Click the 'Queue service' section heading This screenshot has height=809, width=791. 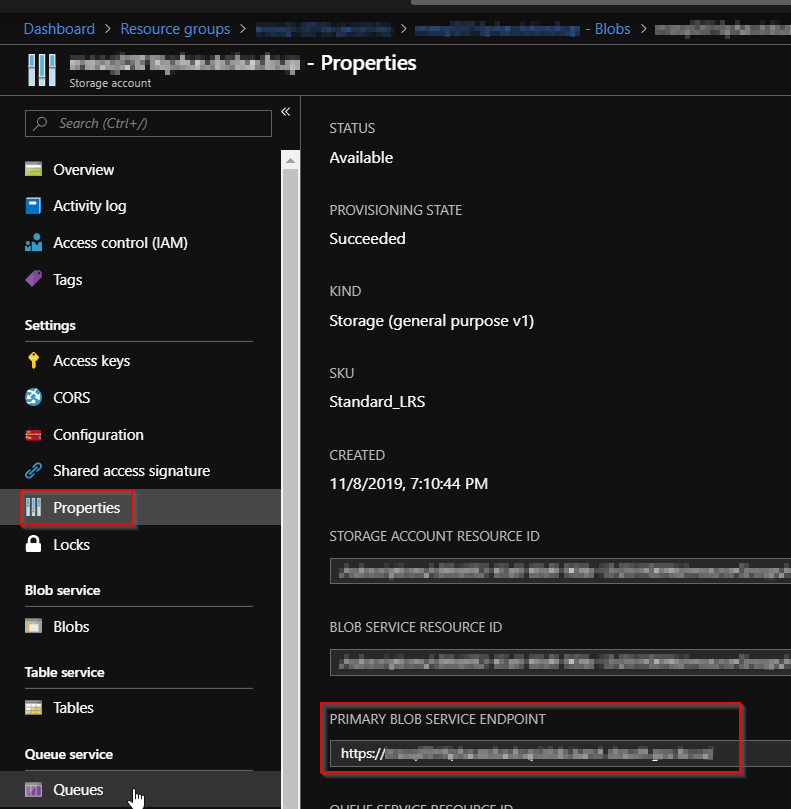[x=69, y=754]
